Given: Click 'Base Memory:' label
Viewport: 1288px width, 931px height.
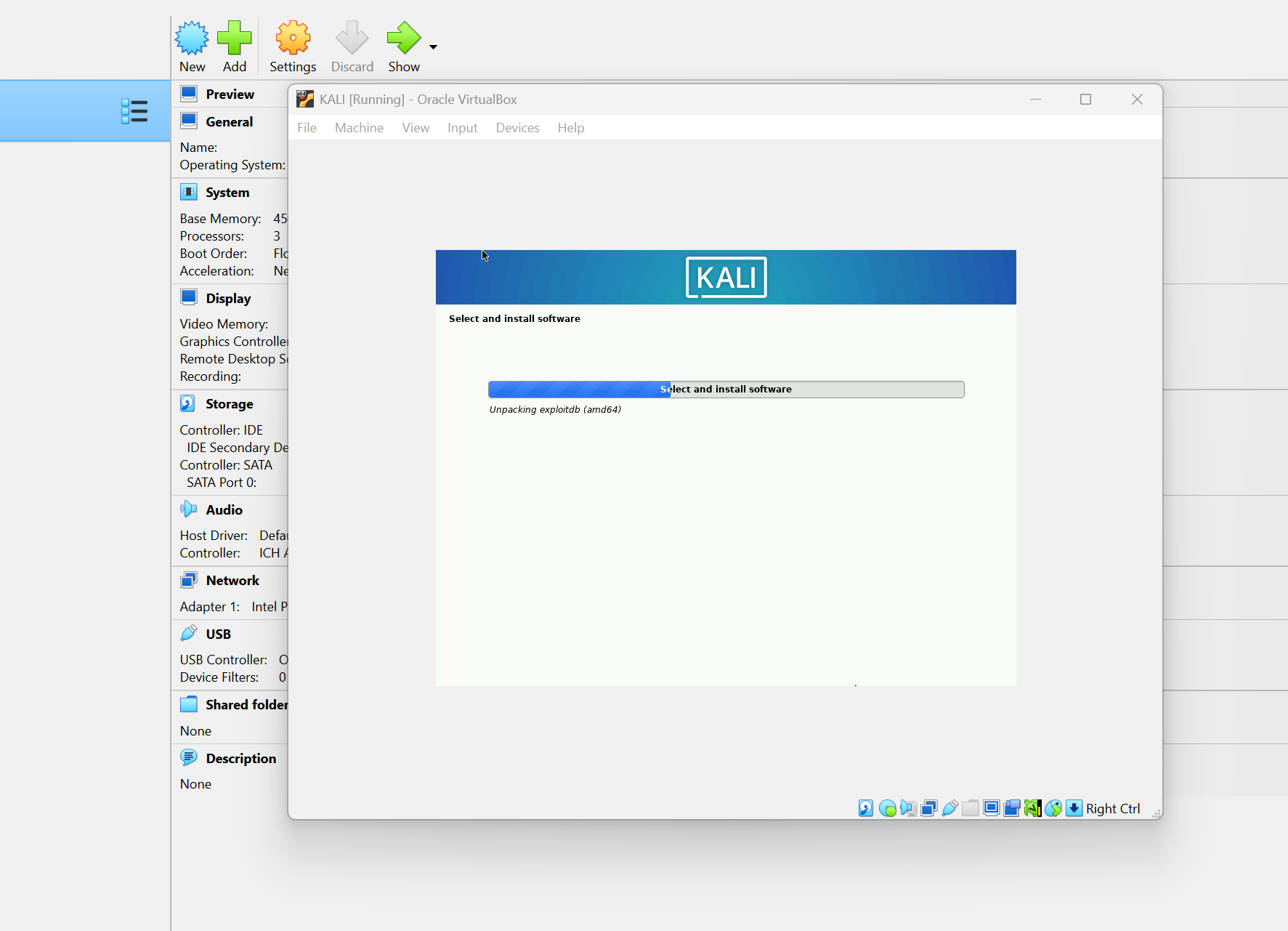Looking at the screenshot, I should coord(221,219).
